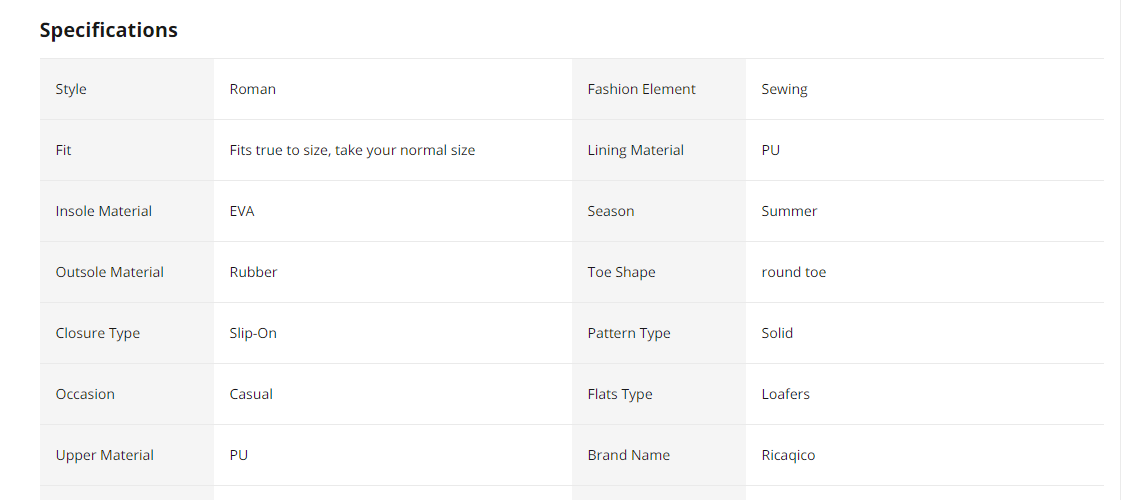Click the EVA insole value
Screen dimensions: 1136x500
click(242, 211)
